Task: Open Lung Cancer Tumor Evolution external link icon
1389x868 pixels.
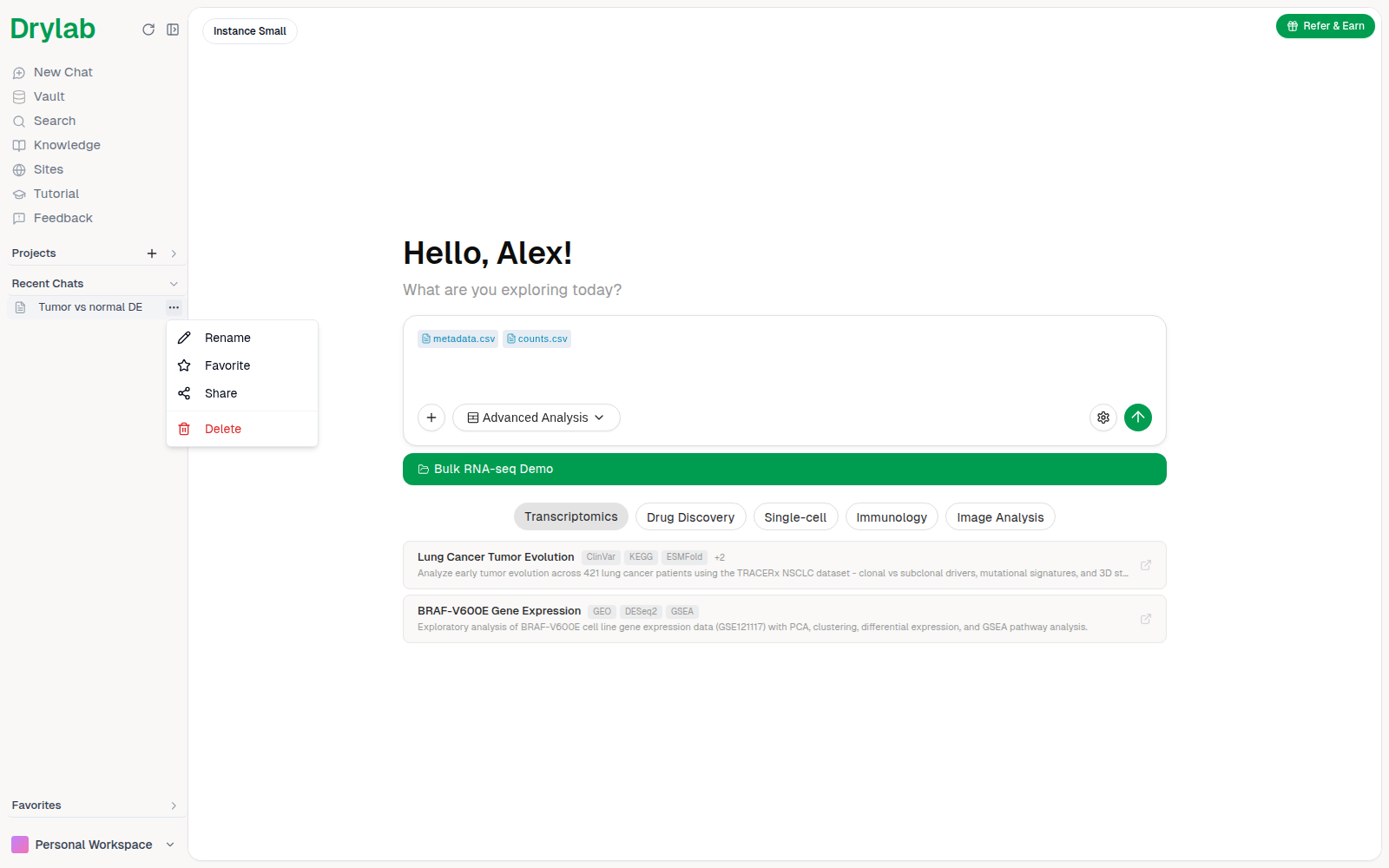Action: tap(1146, 565)
